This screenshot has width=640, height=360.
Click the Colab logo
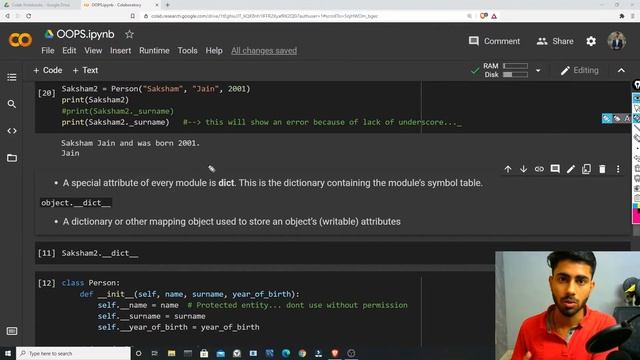pos(20,40)
